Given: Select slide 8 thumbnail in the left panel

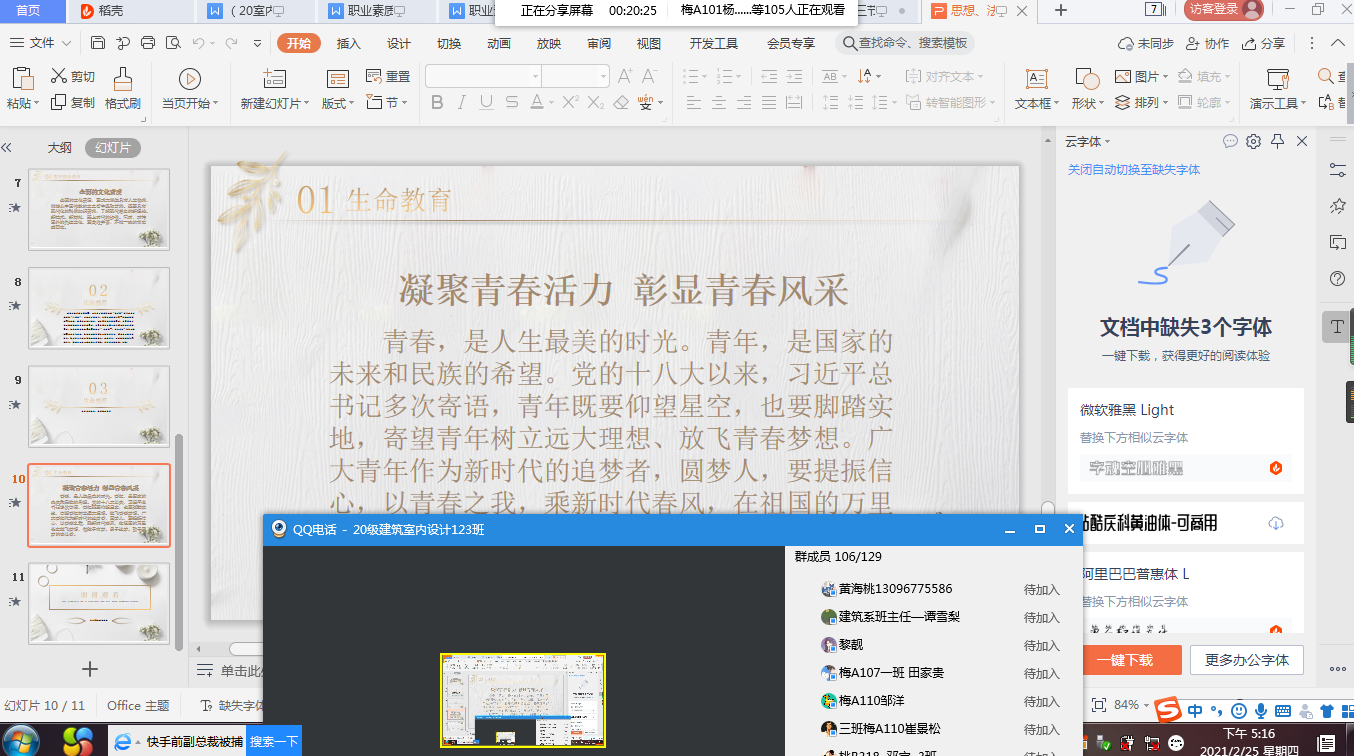Looking at the screenshot, I should pyautogui.click(x=99, y=307).
